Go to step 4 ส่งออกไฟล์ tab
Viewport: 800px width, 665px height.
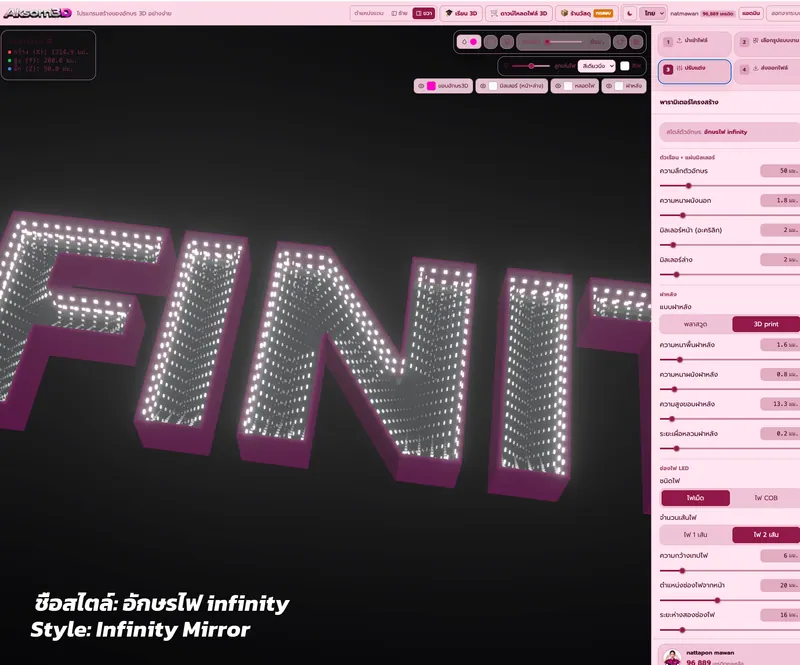[767, 71]
